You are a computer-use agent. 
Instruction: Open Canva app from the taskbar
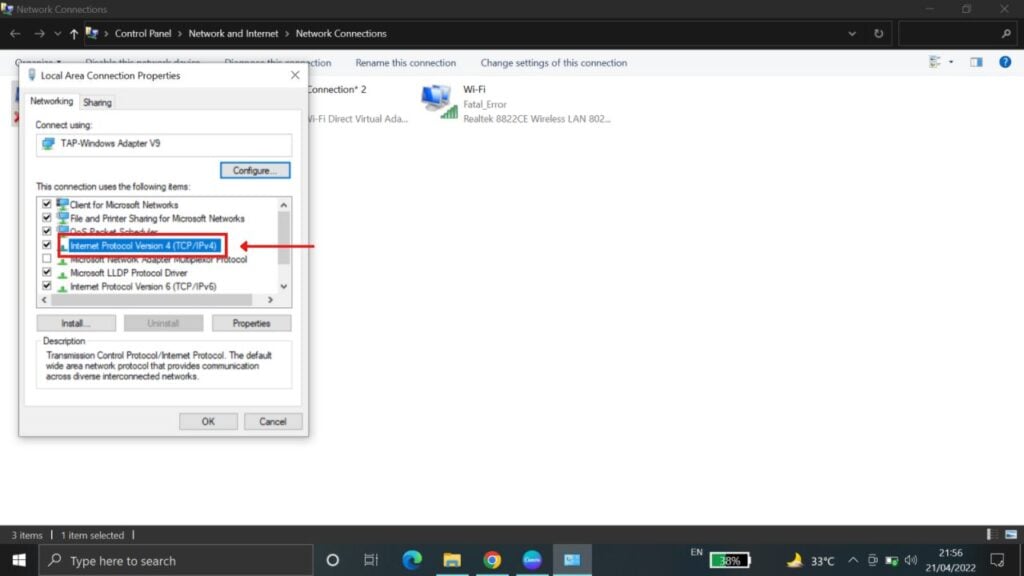click(532, 560)
